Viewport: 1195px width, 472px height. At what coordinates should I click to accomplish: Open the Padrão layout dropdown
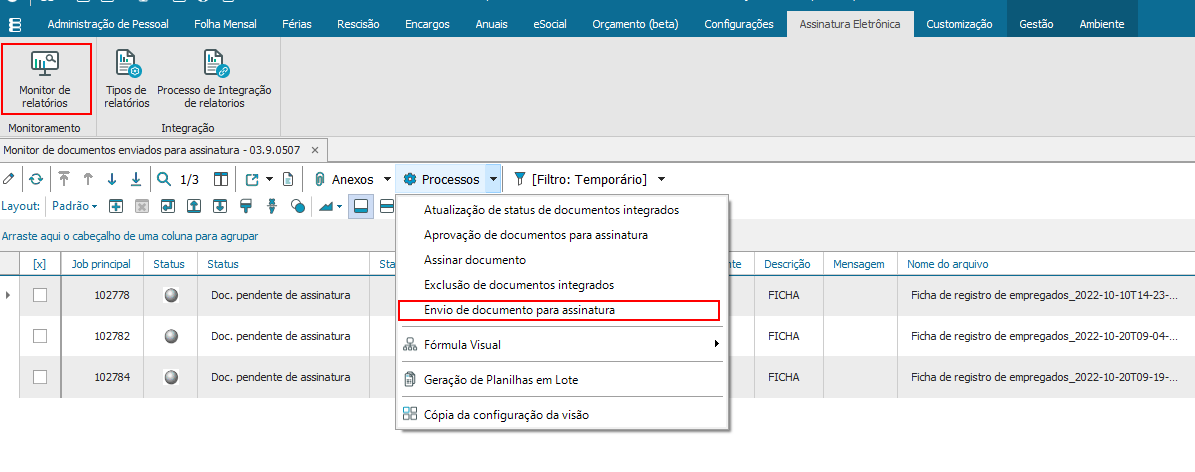pos(75,205)
